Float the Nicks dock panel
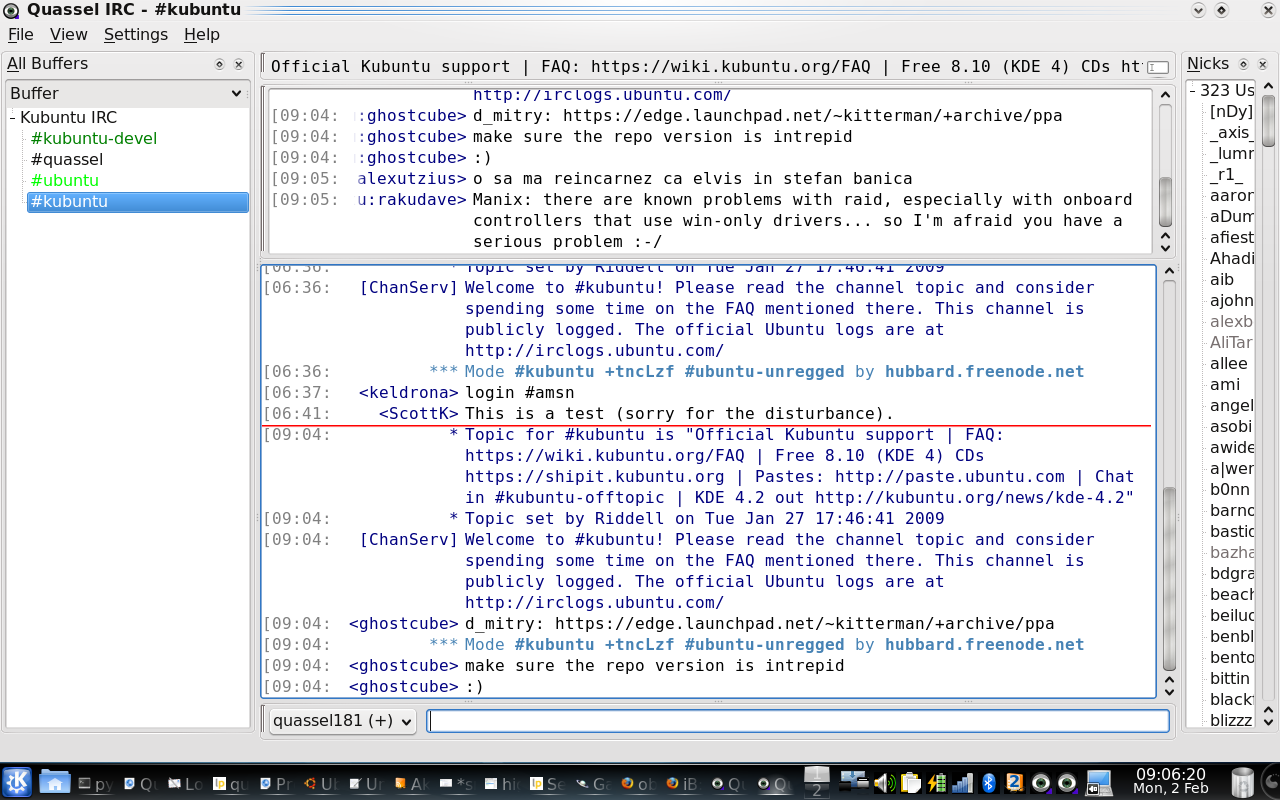 [1243, 64]
